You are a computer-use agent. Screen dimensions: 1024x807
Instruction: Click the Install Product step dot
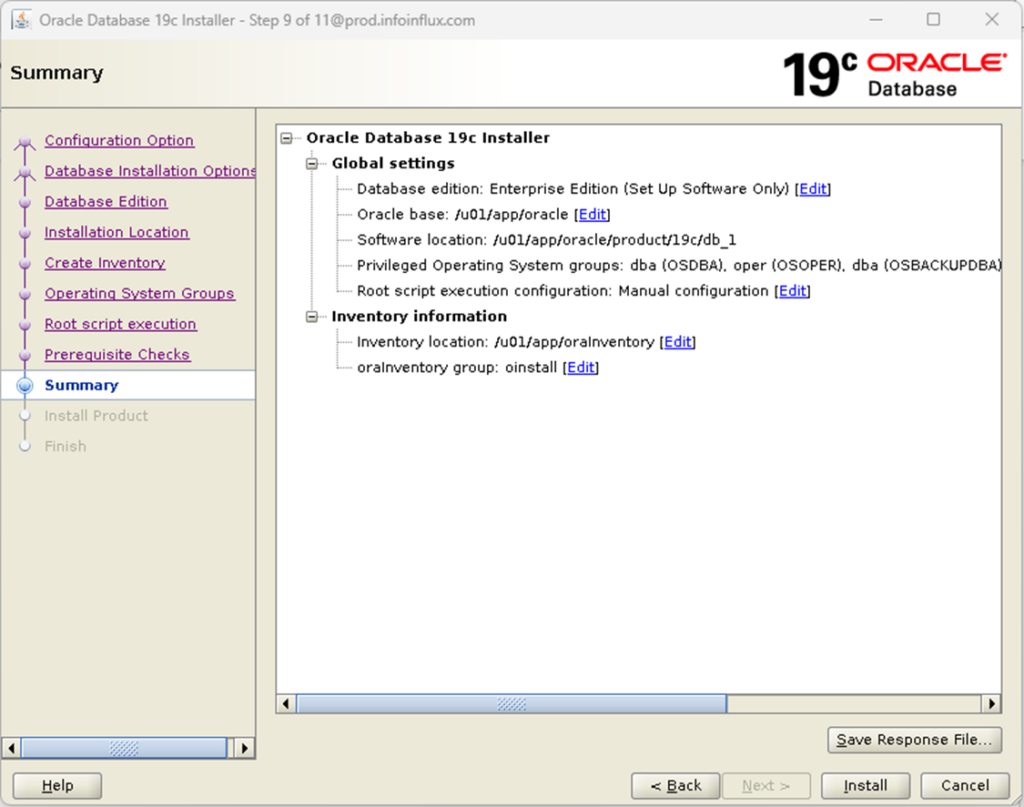[24, 416]
